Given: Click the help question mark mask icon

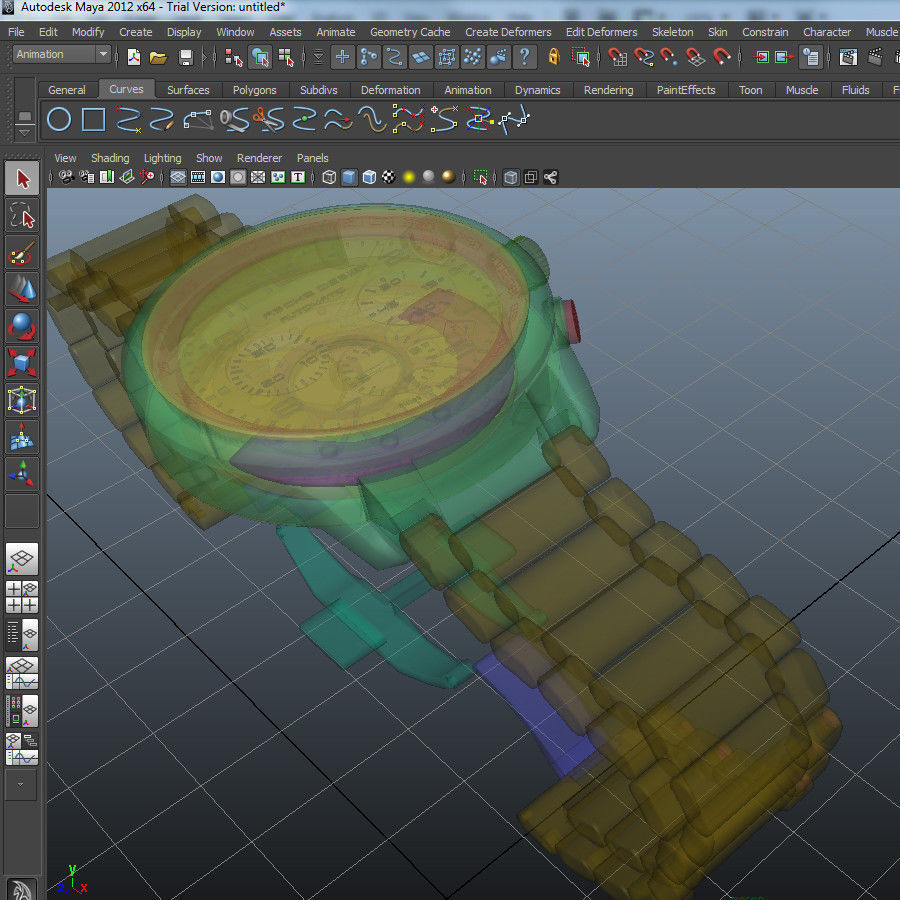Looking at the screenshot, I should tap(525, 57).
